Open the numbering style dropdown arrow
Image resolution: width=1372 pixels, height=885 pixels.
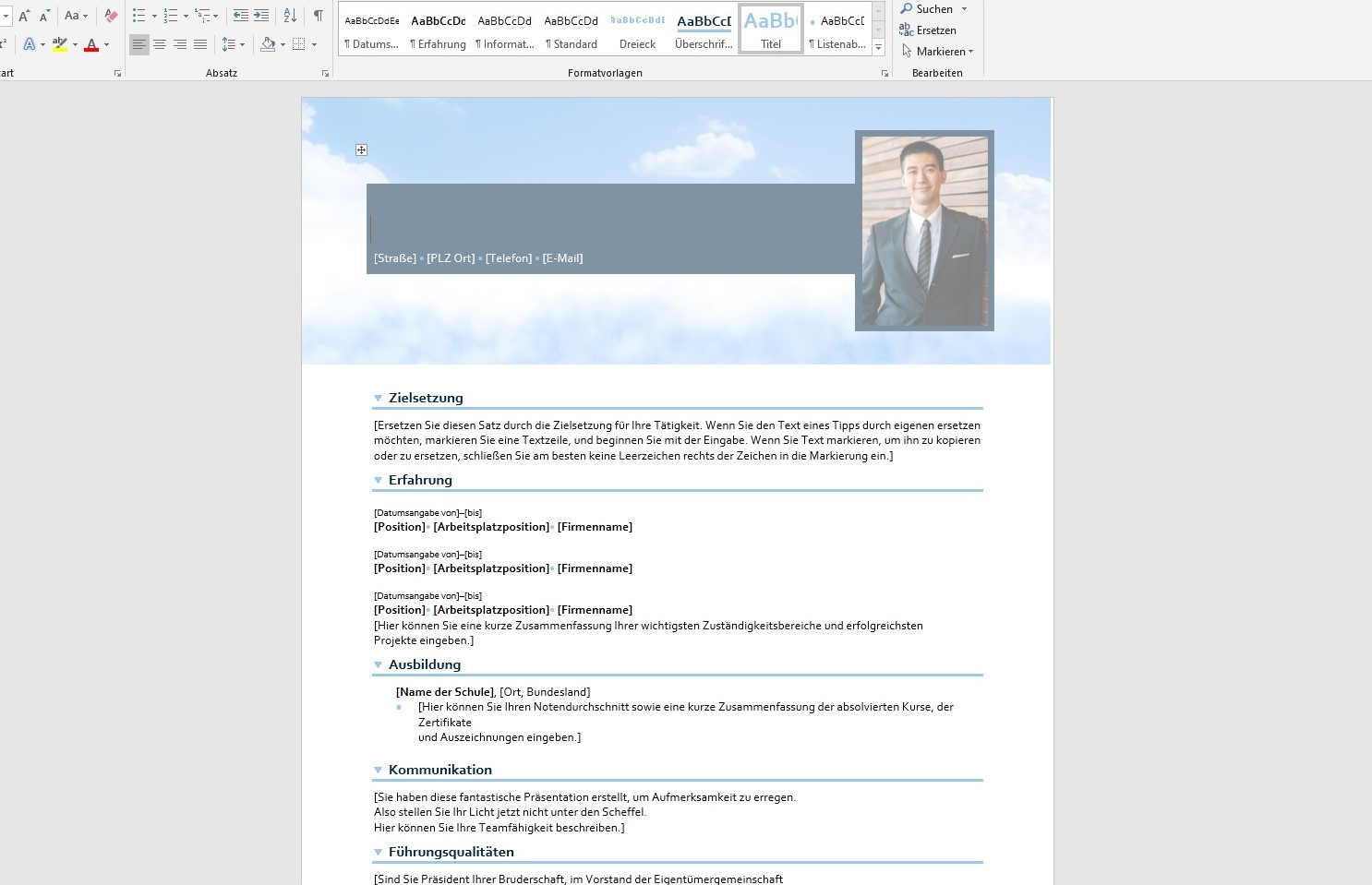coord(186,16)
